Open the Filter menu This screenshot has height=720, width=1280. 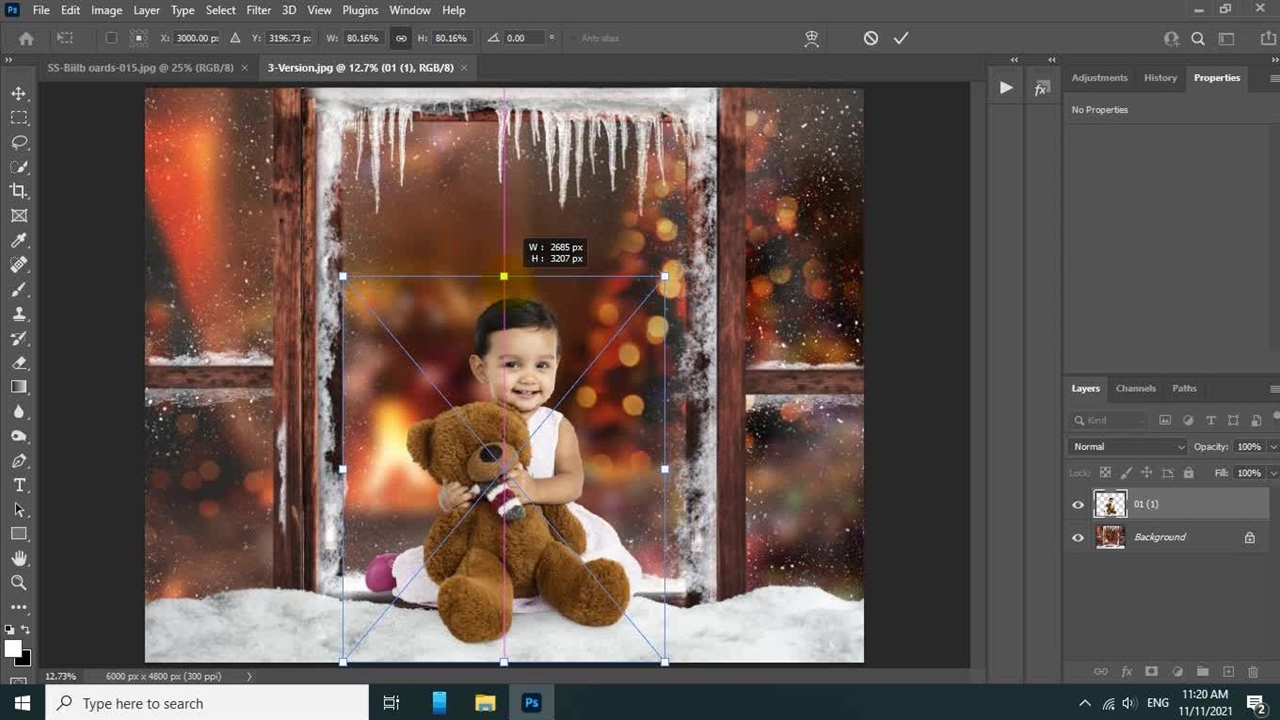[x=258, y=10]
